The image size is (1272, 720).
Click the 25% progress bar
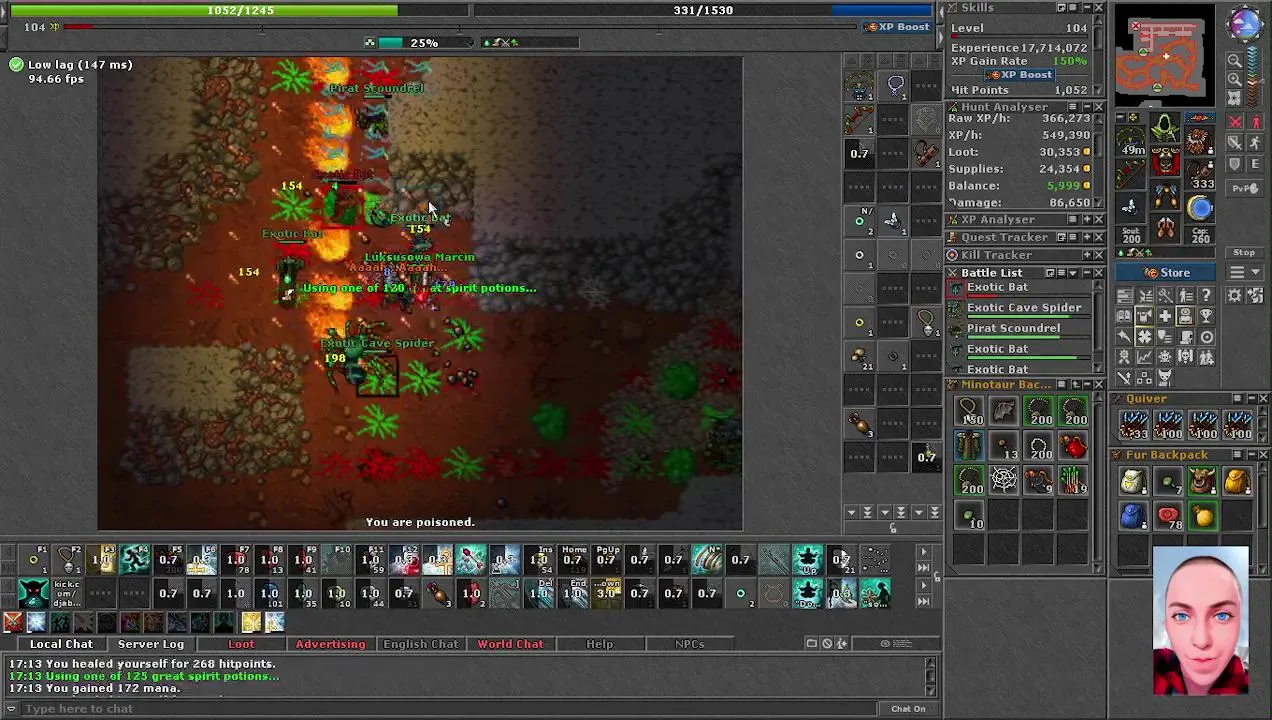click(x=425, y=43)
